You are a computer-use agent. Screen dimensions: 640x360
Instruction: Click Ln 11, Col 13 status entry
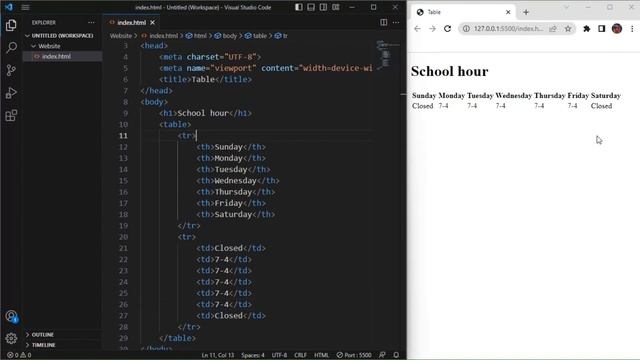(218, 355)
